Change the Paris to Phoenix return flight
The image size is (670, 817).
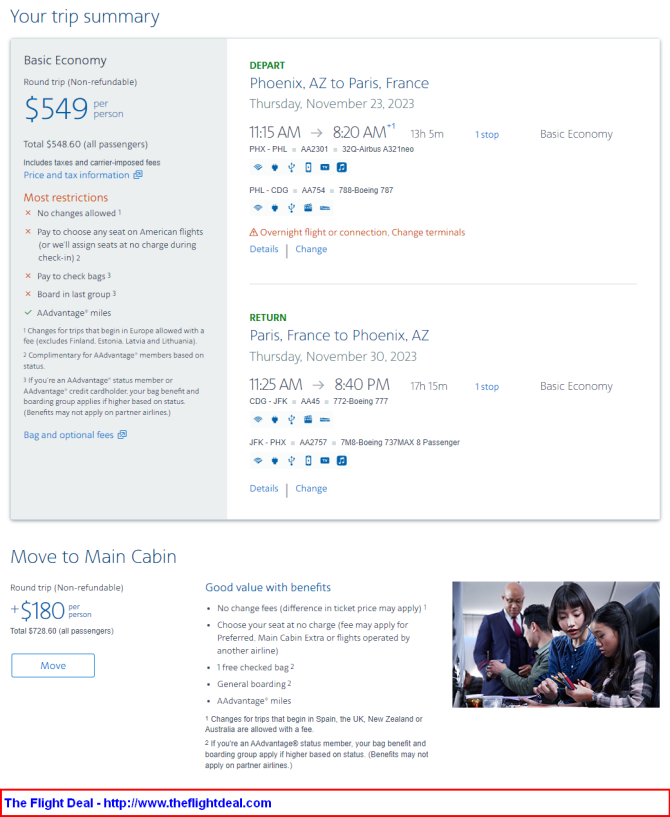311,488
